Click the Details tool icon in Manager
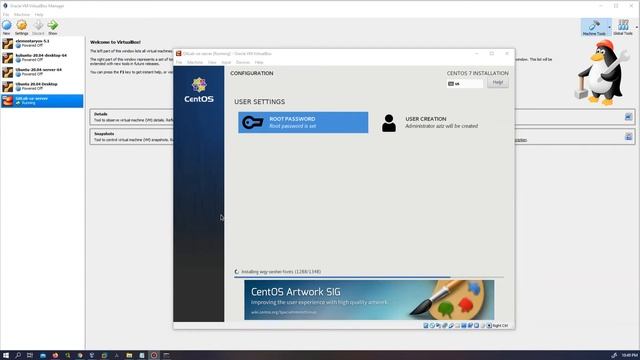The width and height of the screenshot is (640, 360). click(628, 117)
